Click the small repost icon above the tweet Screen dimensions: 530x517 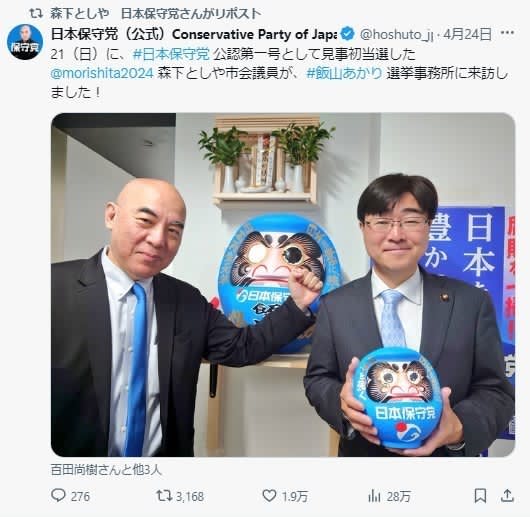pyautogui.click(x=36, y=14)
